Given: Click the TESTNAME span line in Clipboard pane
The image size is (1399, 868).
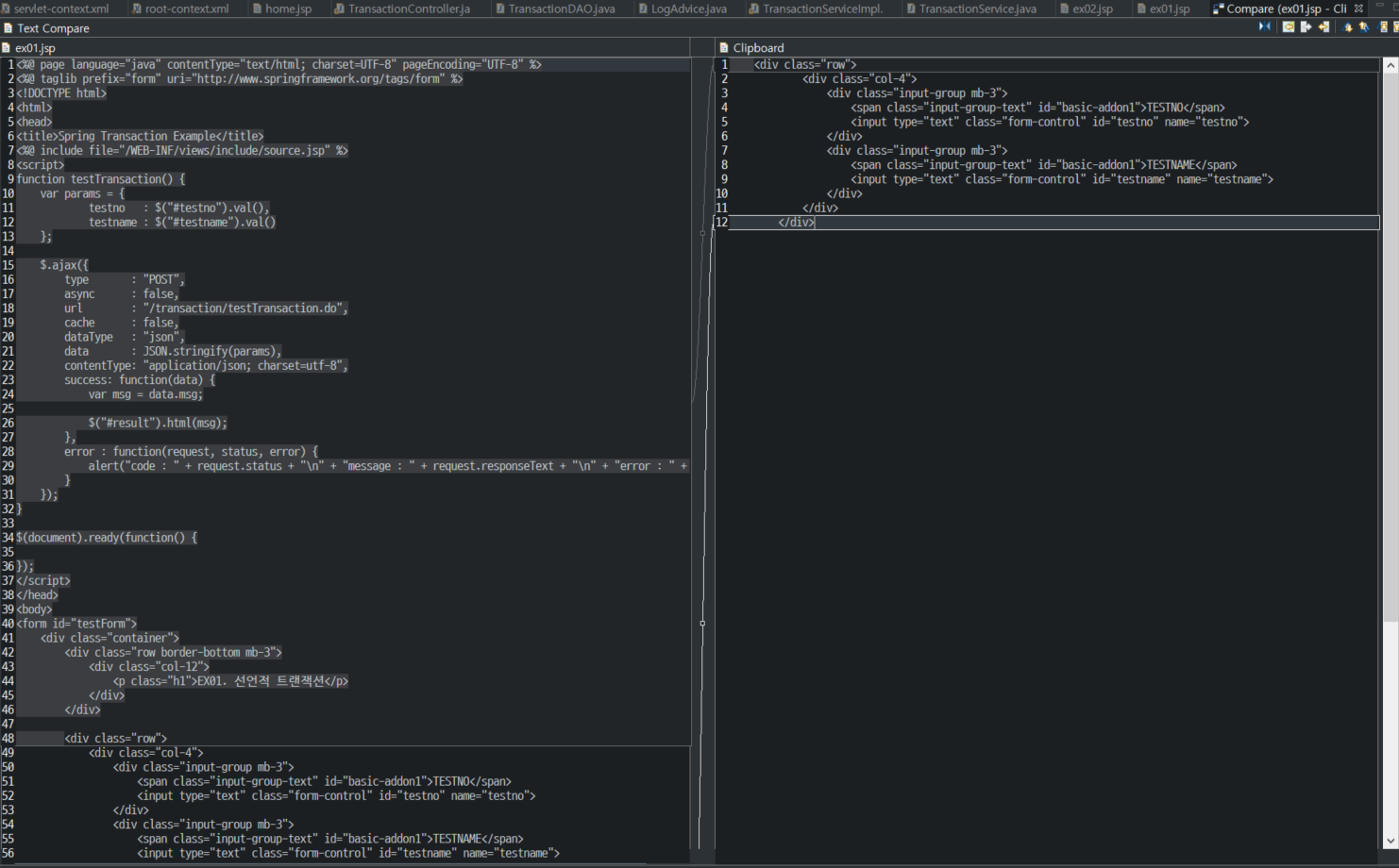Looking at the screenshot, I should coord(1044,165).
